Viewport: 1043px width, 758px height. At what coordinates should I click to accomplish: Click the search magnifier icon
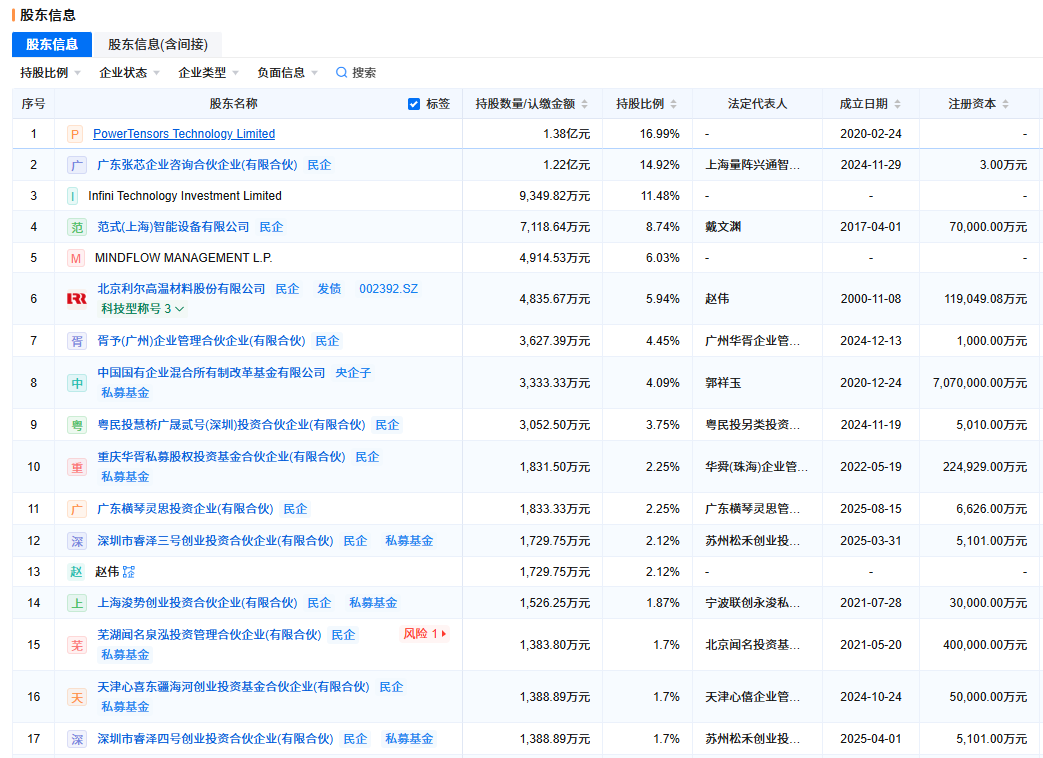point(341,72)
